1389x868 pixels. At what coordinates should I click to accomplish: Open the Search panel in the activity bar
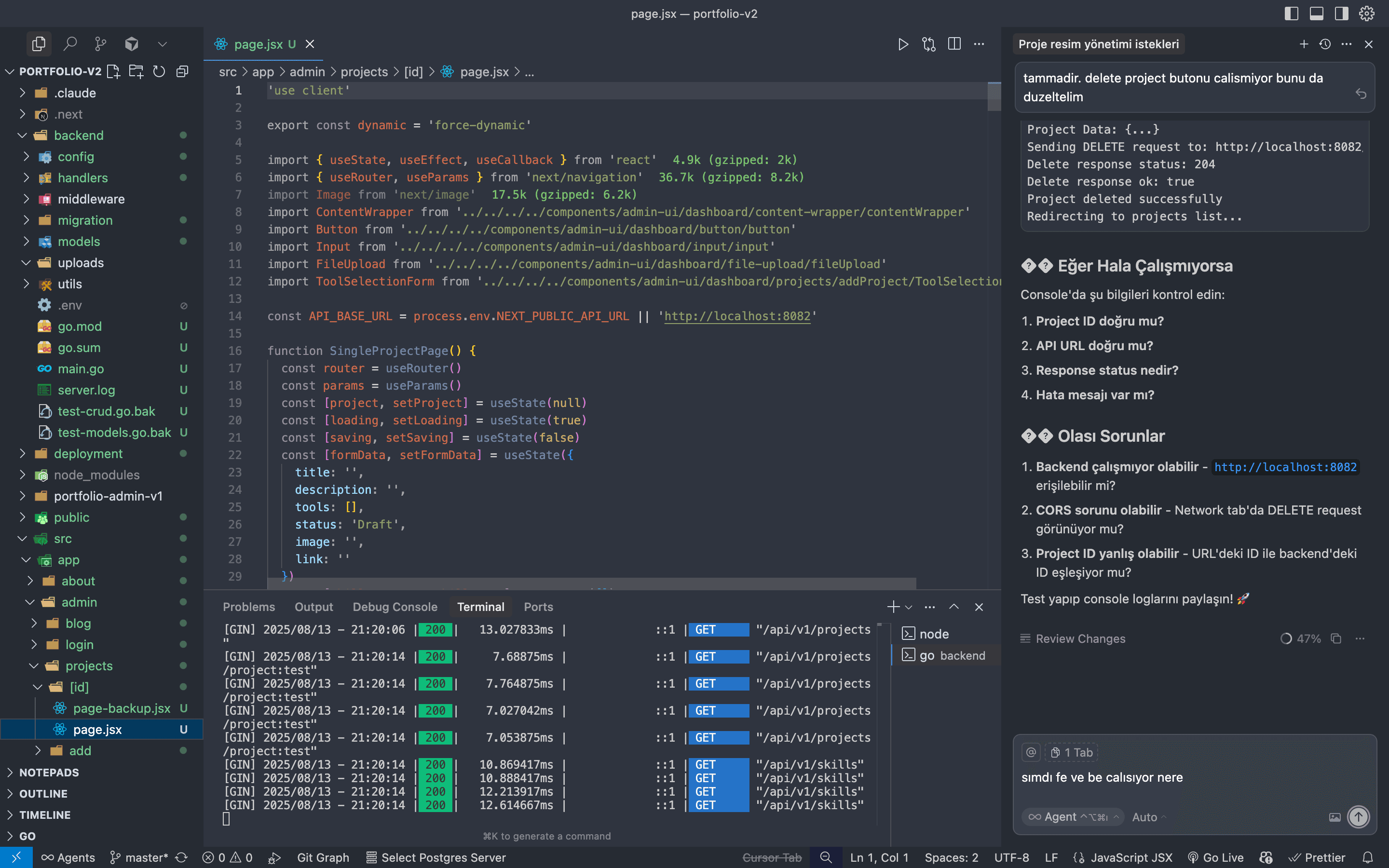click(x=70, y=43)
